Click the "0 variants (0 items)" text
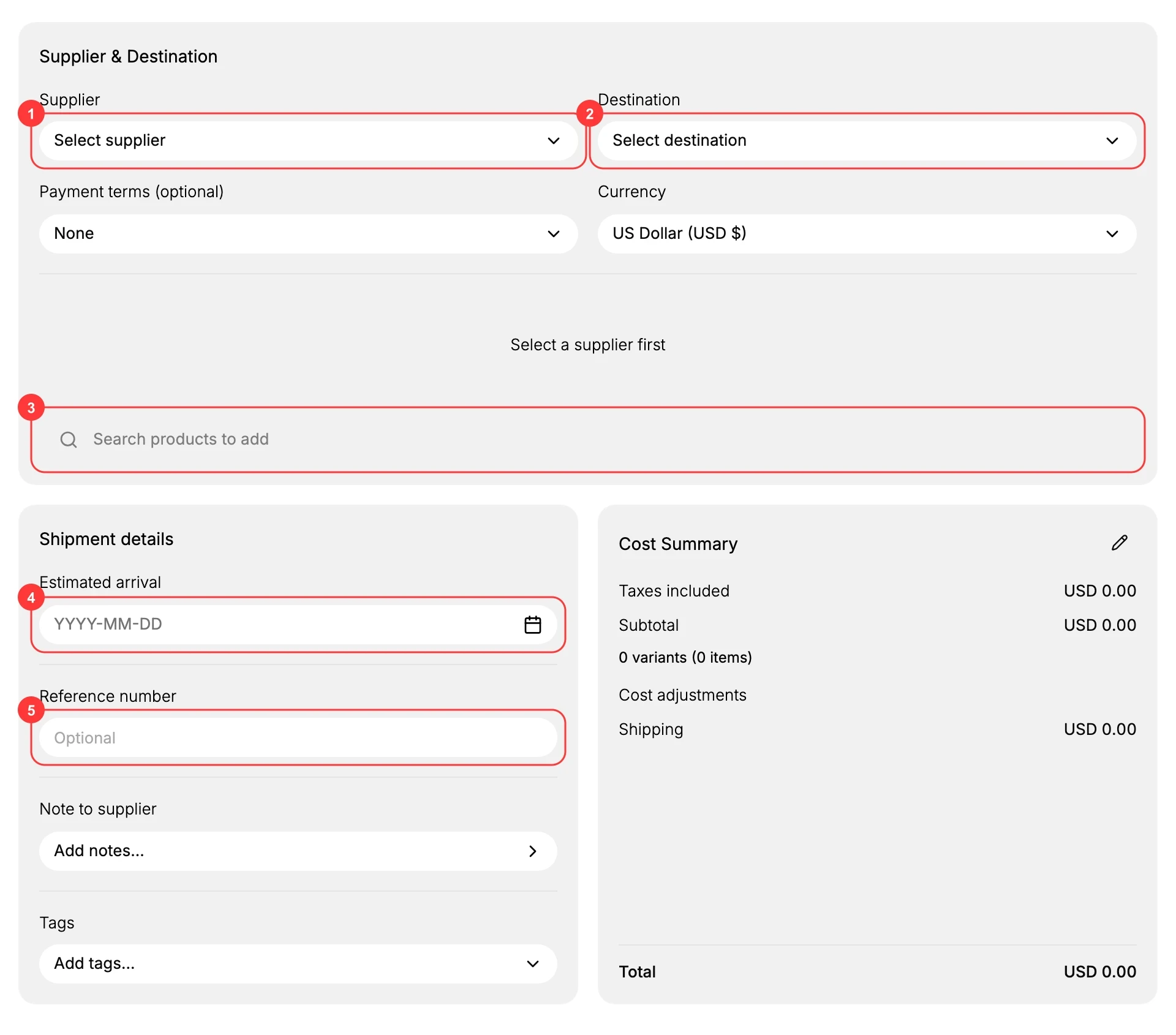This screenshot has width=1176, height=1035. [685, 657]
